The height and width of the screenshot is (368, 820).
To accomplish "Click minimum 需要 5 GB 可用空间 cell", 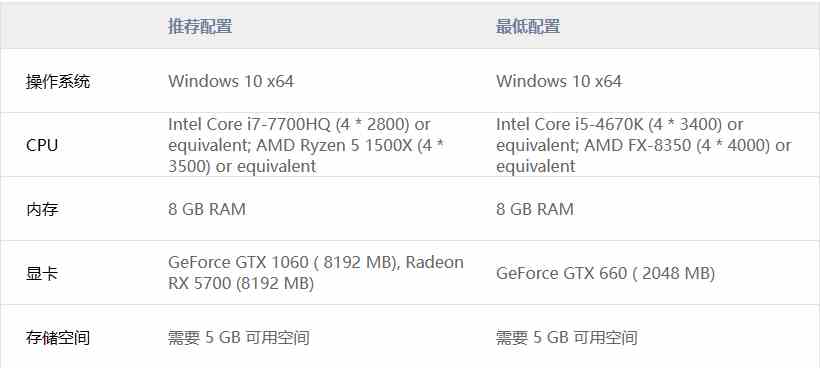I will (x=567, y=338).
